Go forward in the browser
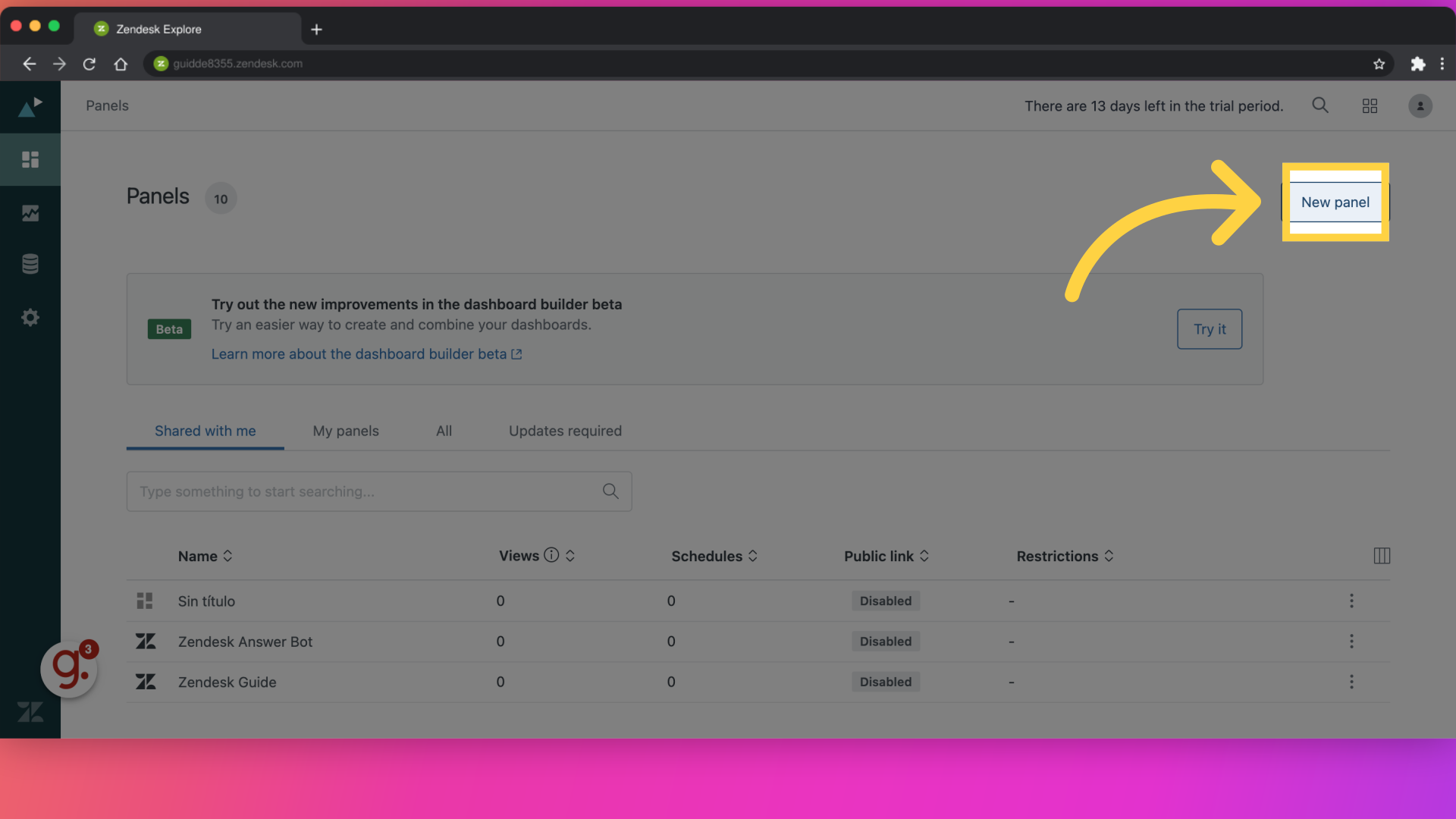The image size is (1456, 819). [59, 64]
